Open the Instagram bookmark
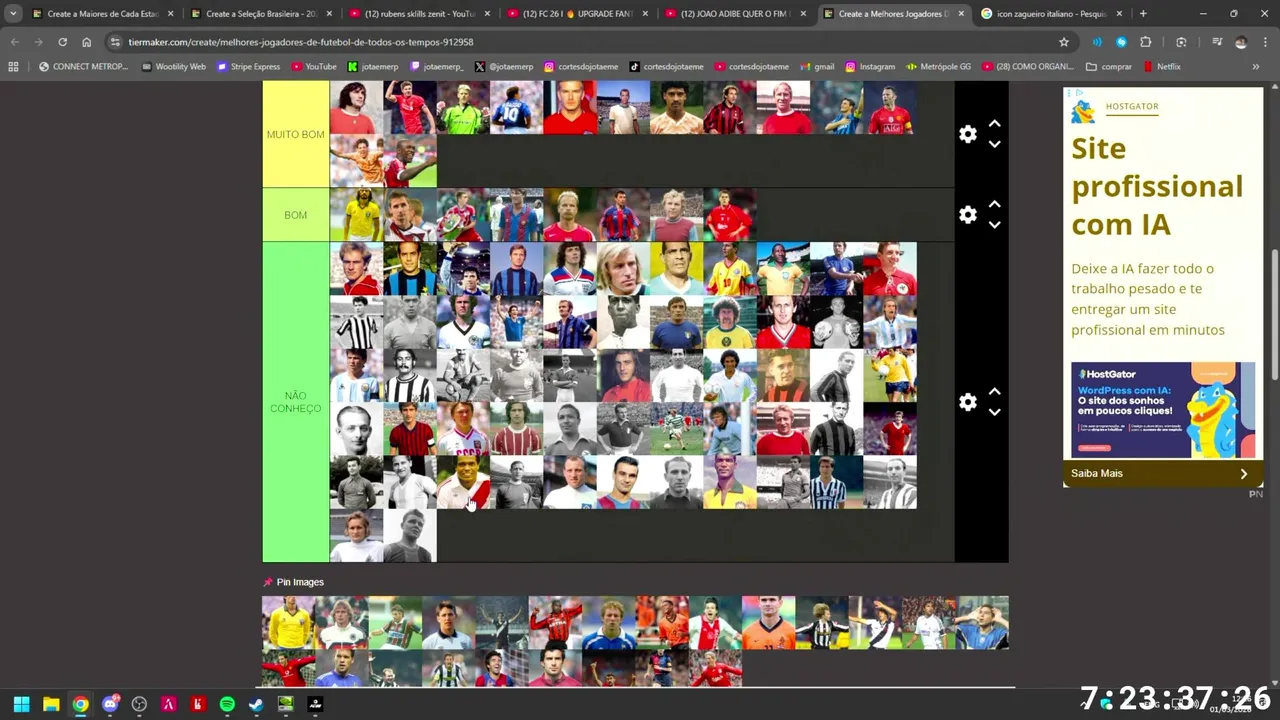This screenshot has height=720, width=1280. (x=870, y=67)
